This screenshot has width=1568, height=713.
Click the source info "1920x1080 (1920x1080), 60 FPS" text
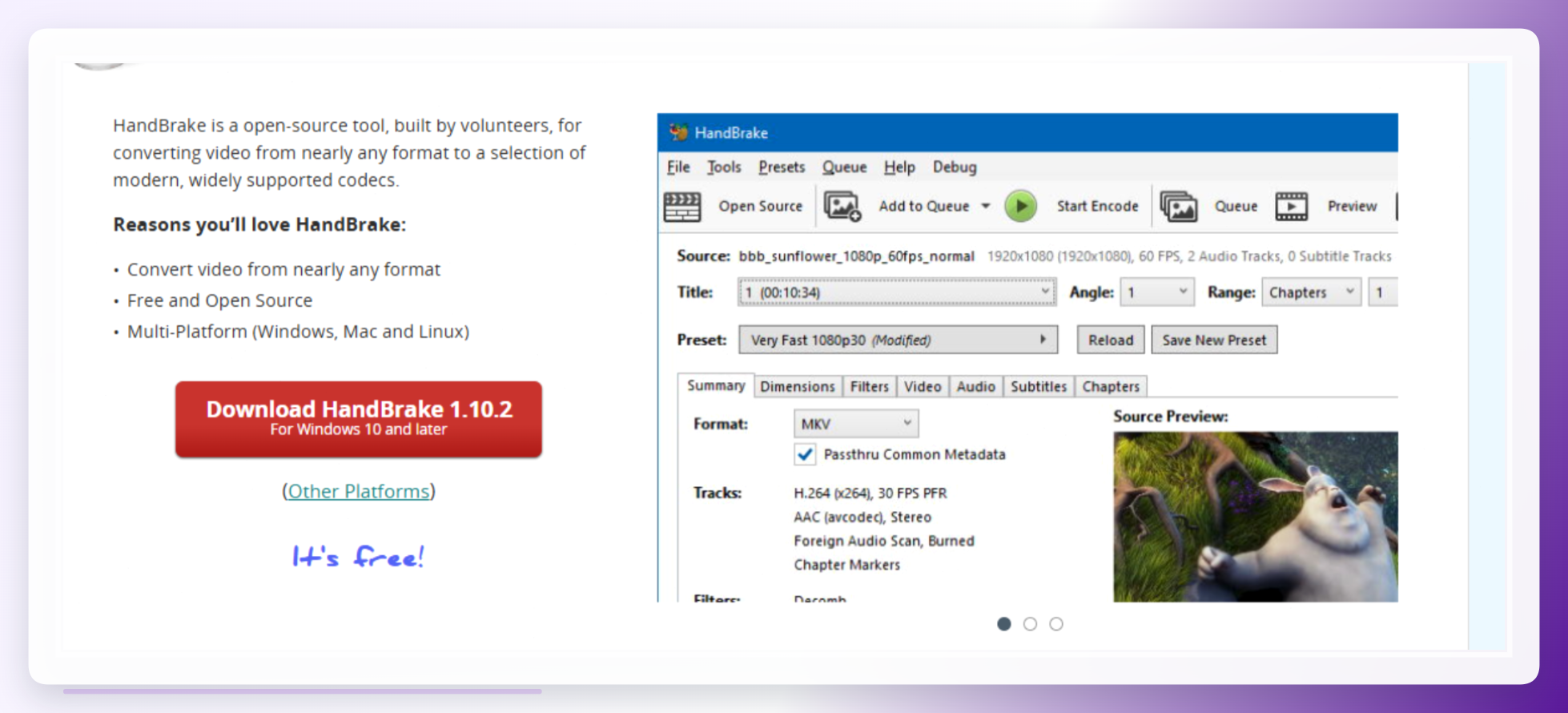[x=1084, y=256]
